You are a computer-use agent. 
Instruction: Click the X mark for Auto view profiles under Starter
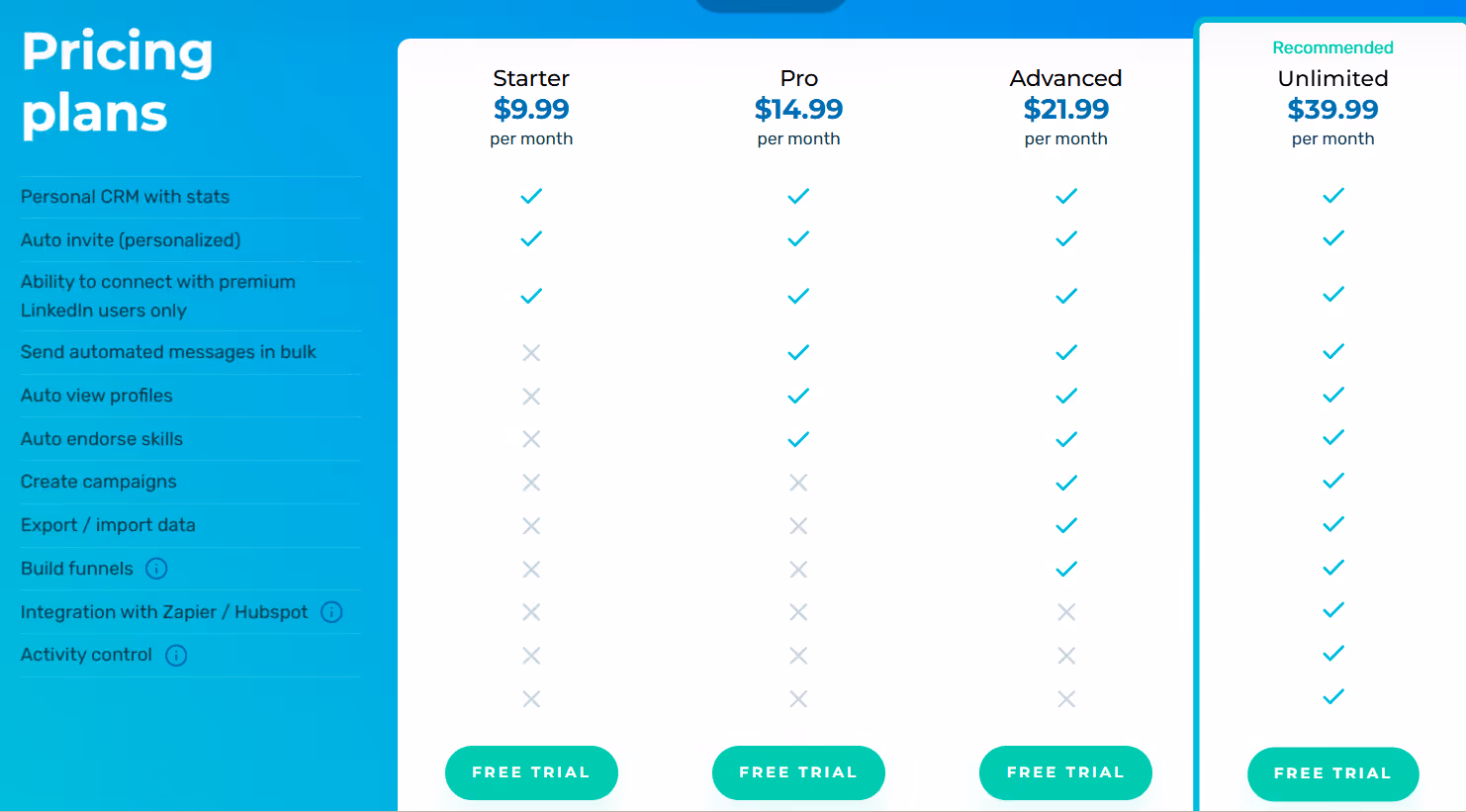click(531, 395)
